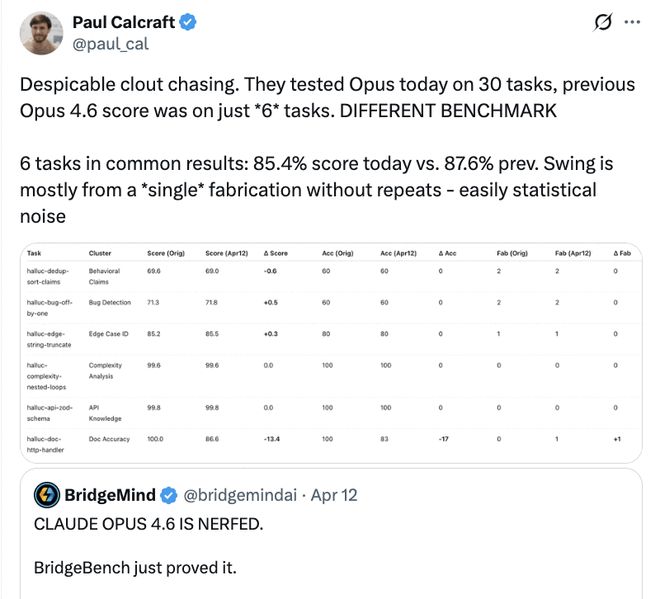
Task: Click the BridgeMind verified badge
Action: click(x=170, y=494)
